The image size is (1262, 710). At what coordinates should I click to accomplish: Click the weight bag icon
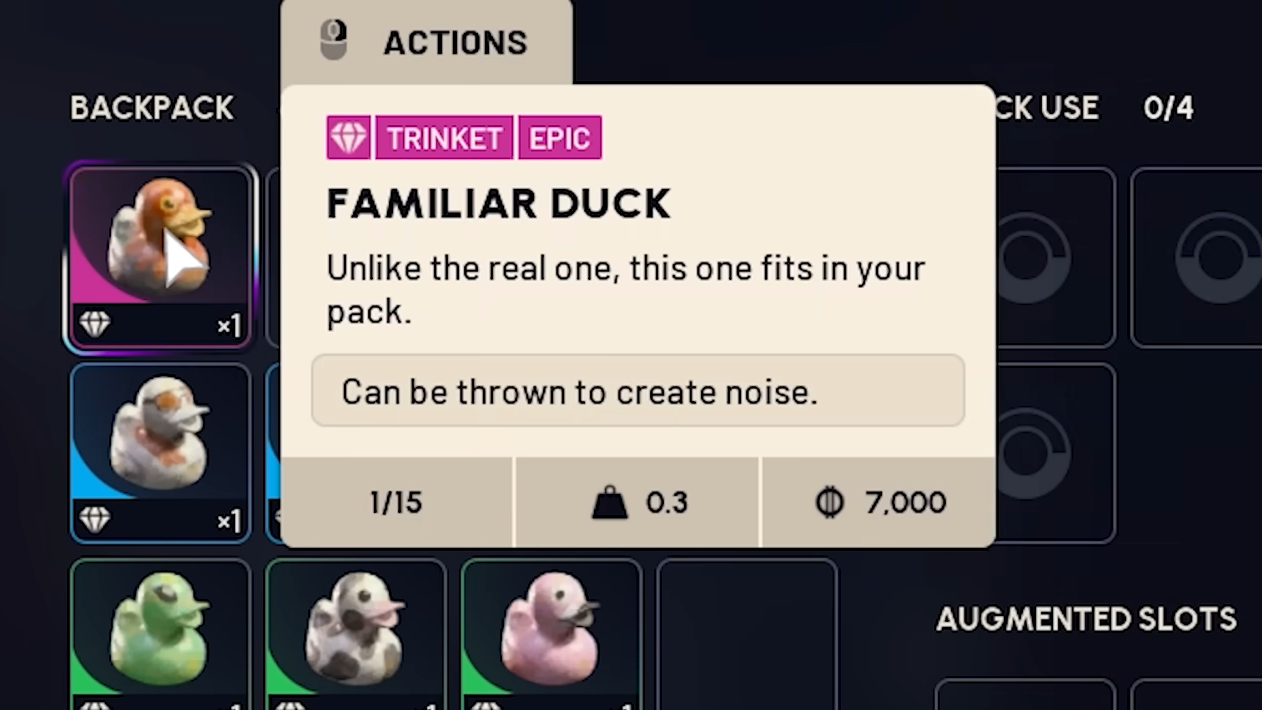pos(609,503)
